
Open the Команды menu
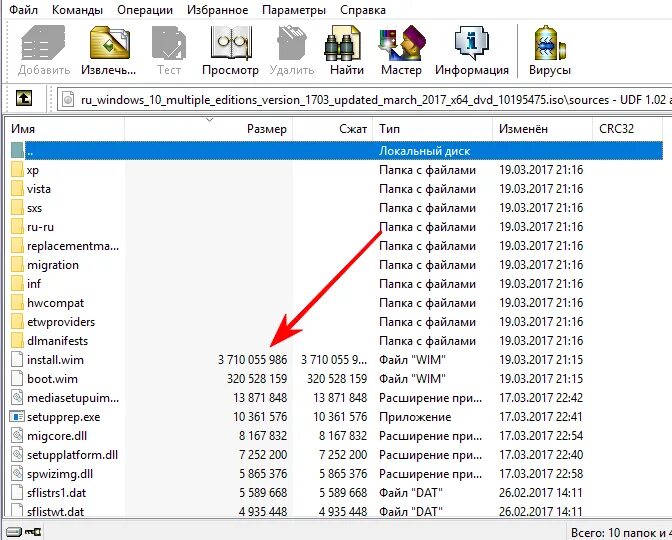pos(77,10)
